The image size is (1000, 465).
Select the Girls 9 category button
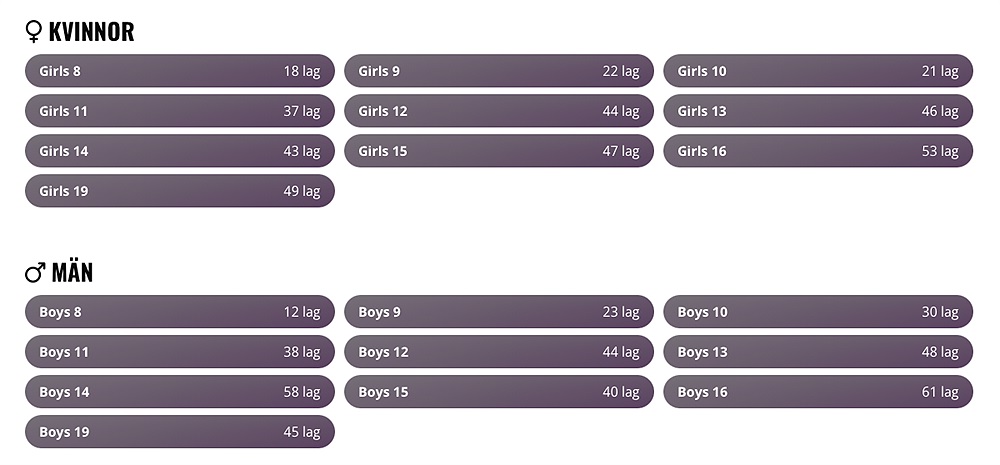pos(498,71)
